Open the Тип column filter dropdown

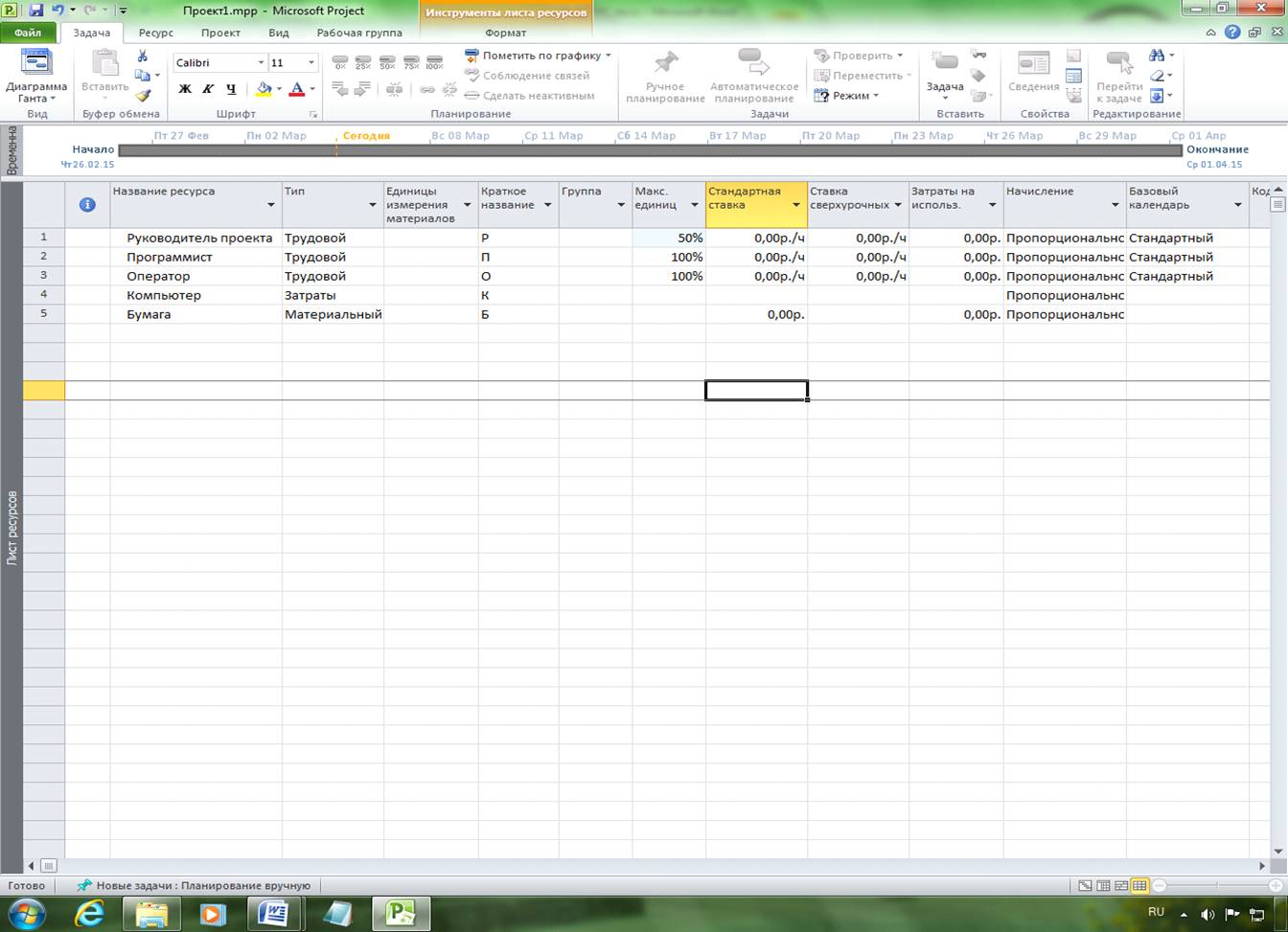pyautogui.click(x=372, y=205)
